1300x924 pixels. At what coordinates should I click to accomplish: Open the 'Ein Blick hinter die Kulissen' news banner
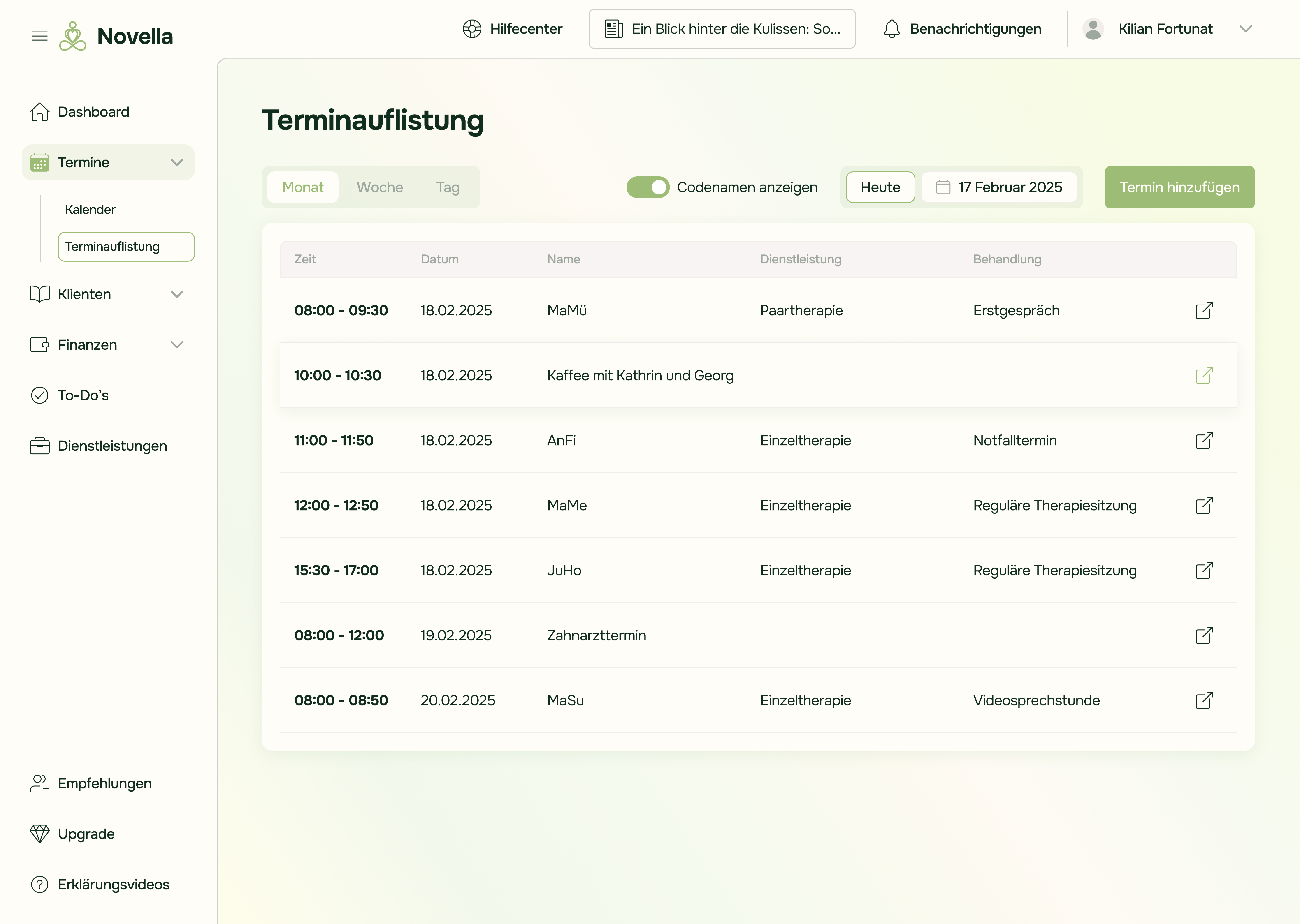click(722, 29)
